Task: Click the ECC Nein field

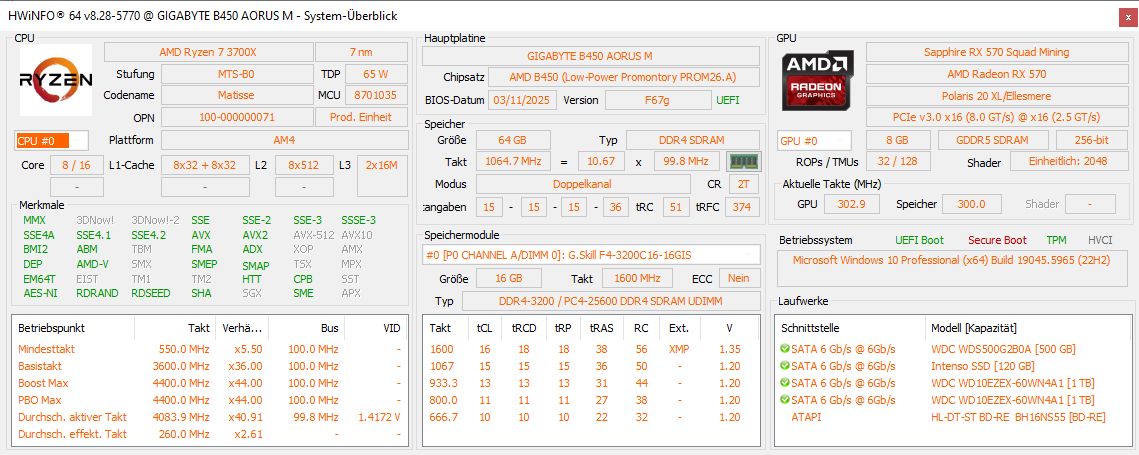Action: pyautogui.click(x=739, y=278)
